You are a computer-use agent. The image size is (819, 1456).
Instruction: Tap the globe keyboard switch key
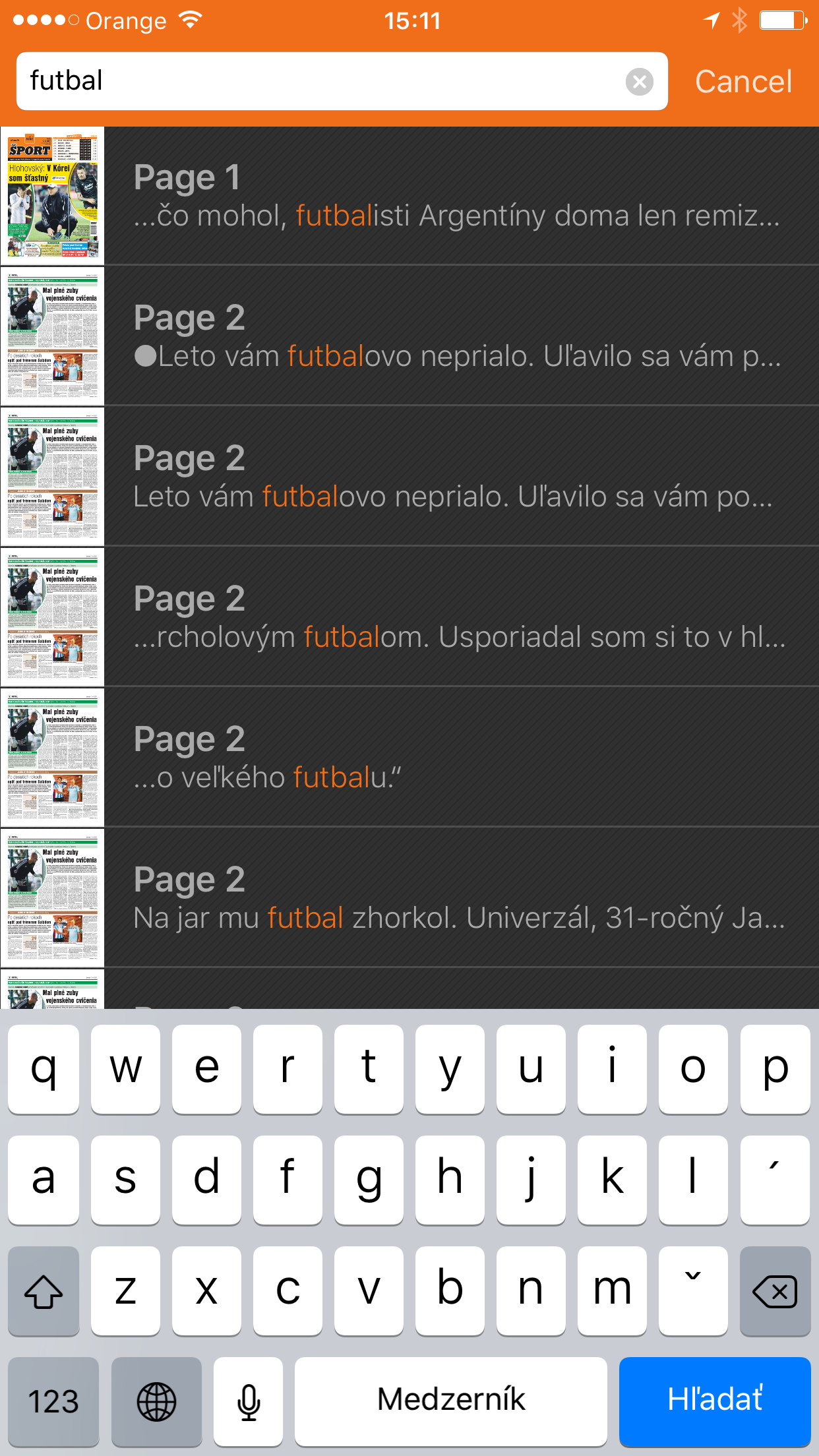[x=156, y=1401]
